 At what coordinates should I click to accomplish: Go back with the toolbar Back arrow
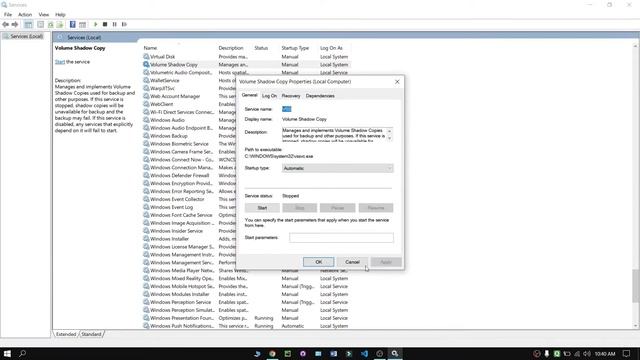[5, 24]
